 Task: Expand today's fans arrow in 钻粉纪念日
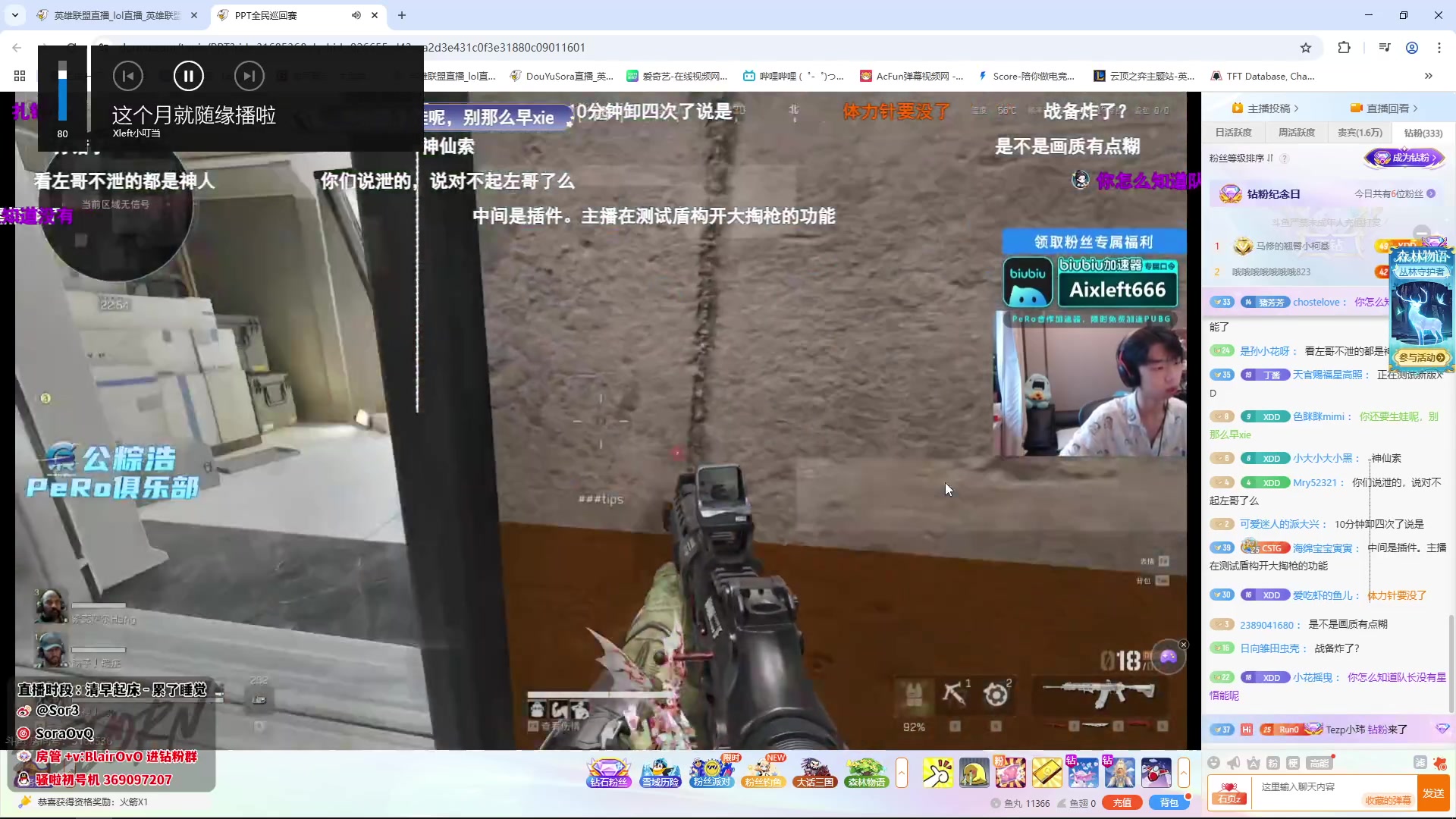(x=1431, y=193)
